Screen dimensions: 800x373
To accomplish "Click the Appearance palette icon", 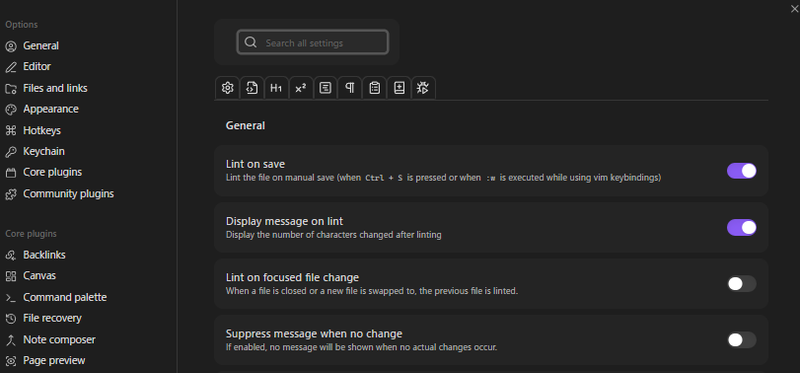I will 11,109.
